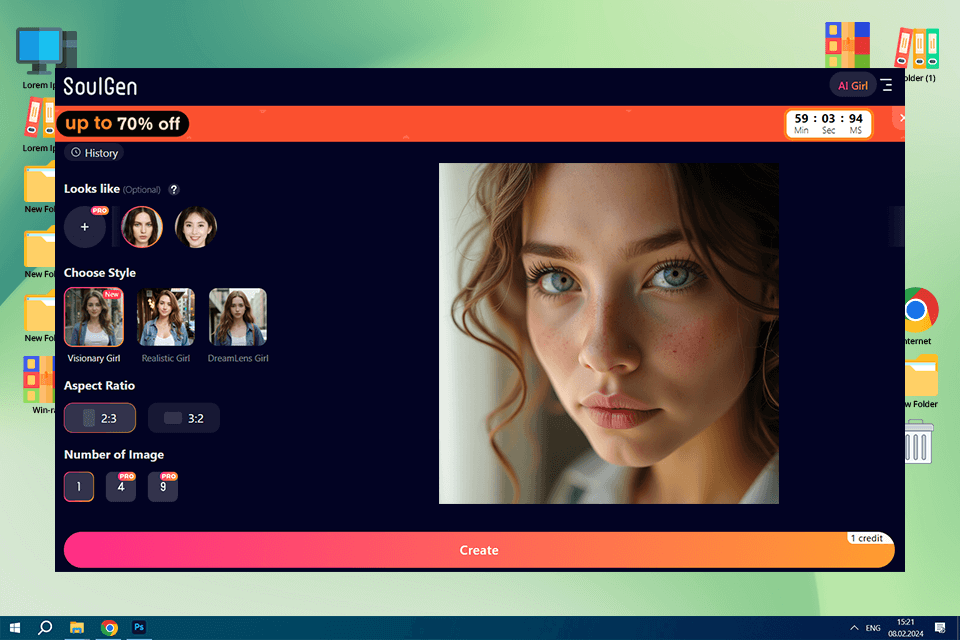Set aspect ratio to 3:2
960x640 pixels.
click(x=184, y=418)
